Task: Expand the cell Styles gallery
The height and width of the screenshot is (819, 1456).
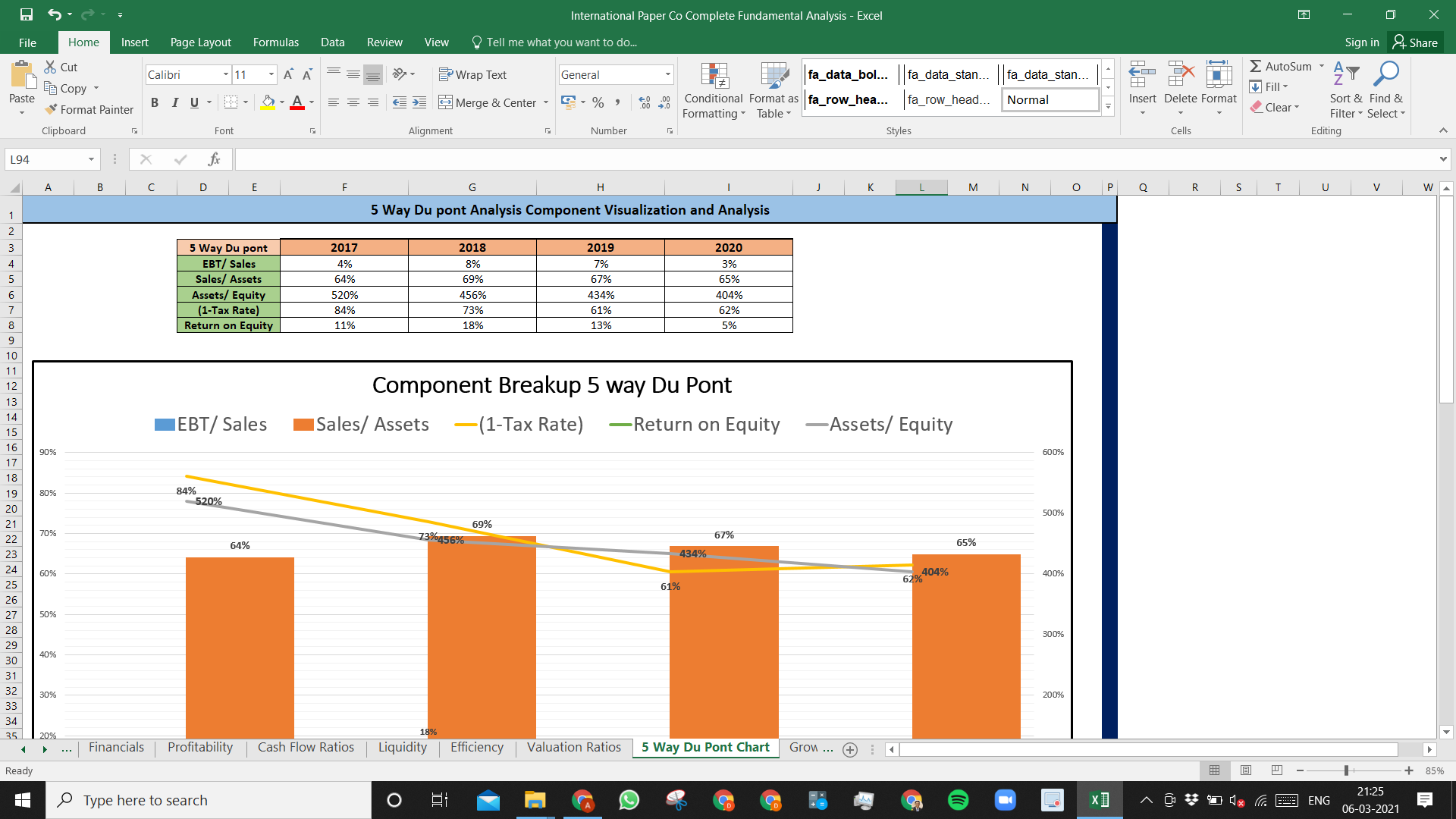Action: click(x=1108, y=106)
